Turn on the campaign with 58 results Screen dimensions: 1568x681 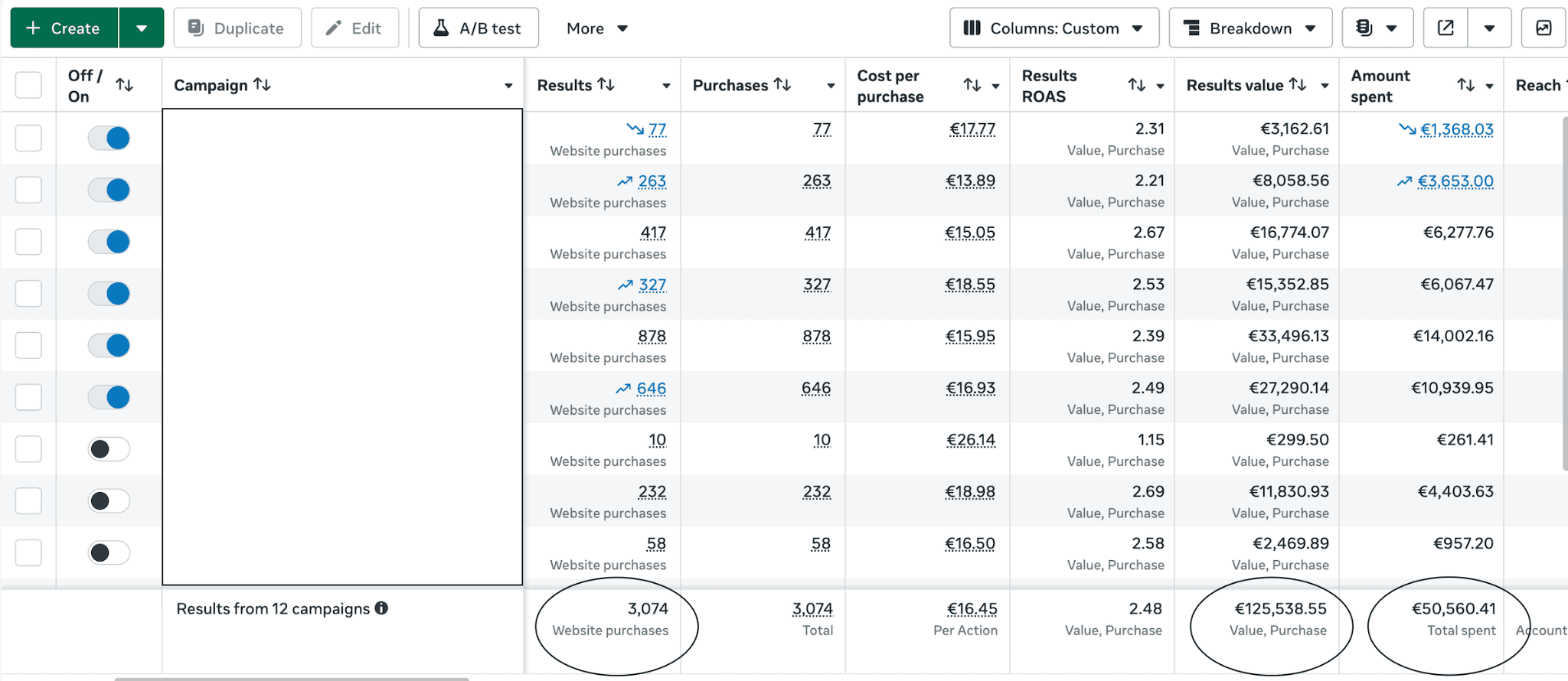(109, 552)
